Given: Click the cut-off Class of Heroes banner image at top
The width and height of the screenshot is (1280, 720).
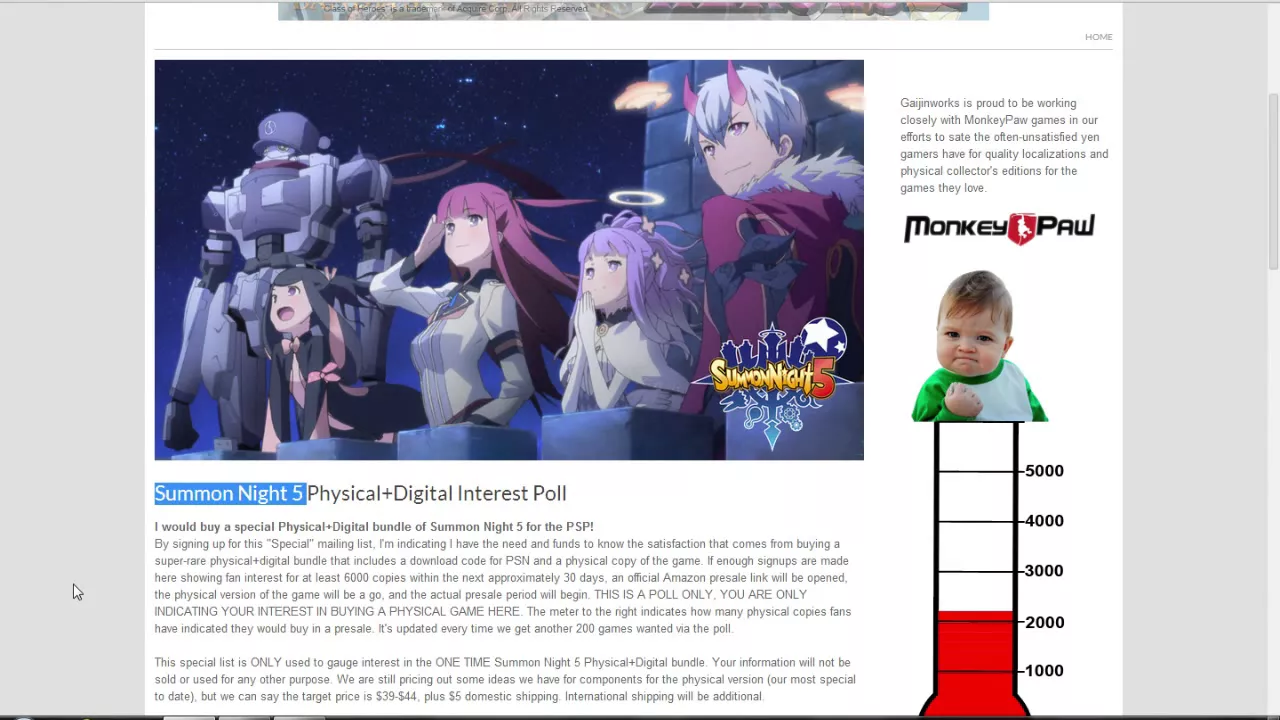Looking at the screenshot, I should pyautogui.click(x=633, y=10).
